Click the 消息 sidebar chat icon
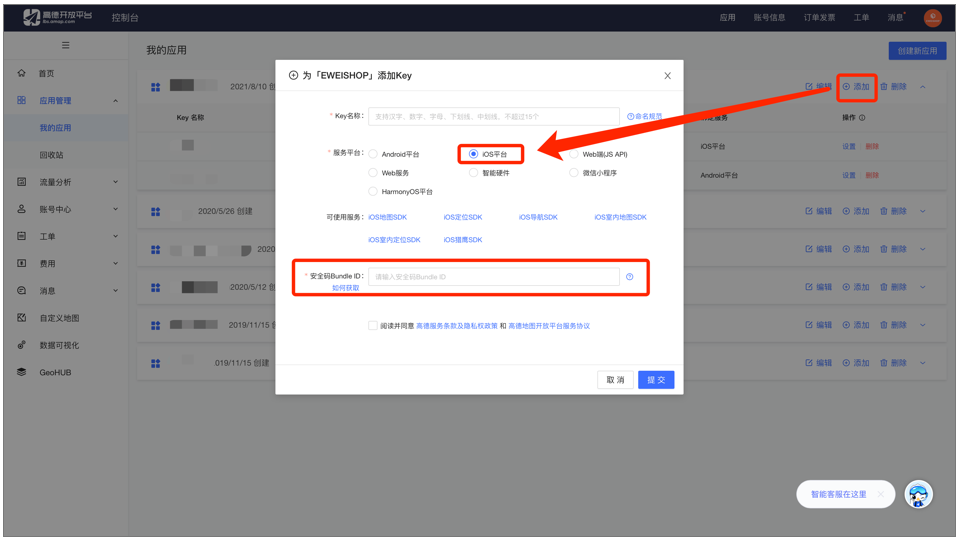 tap(21, 290)
